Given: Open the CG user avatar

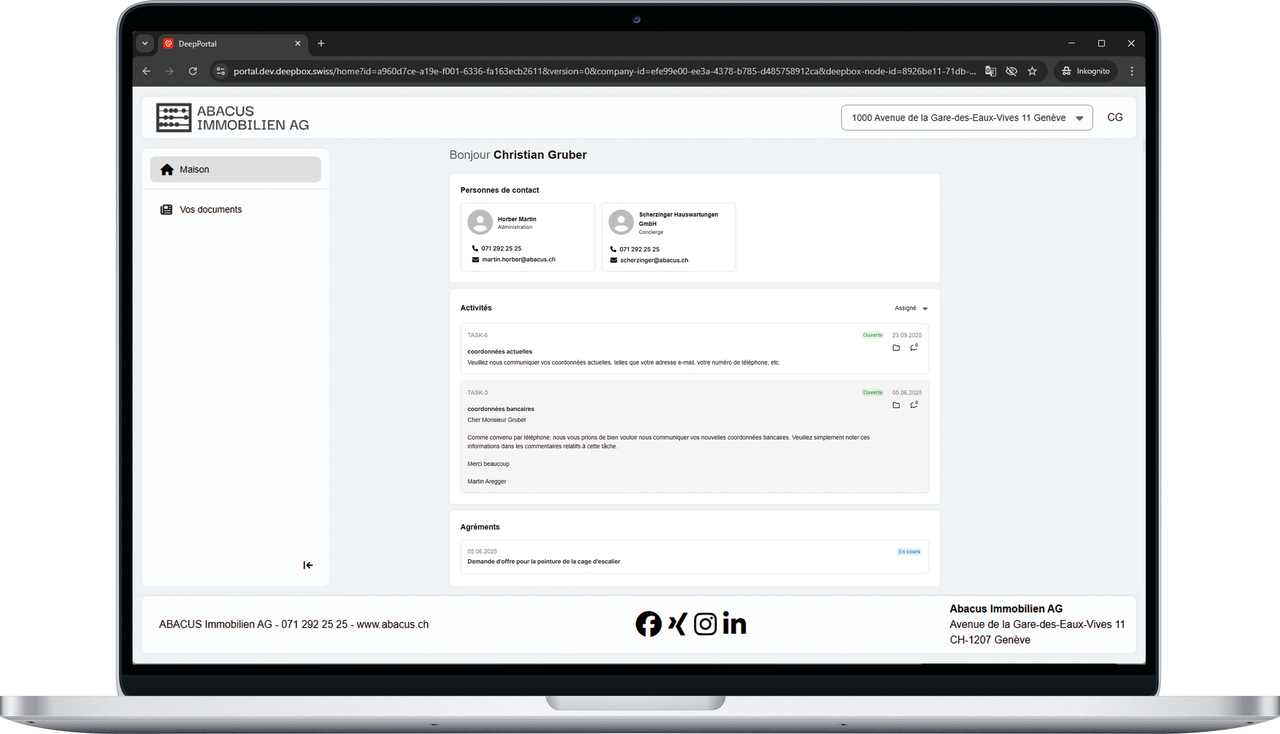Looking at the screenshot, I should tap(1114, 118).
